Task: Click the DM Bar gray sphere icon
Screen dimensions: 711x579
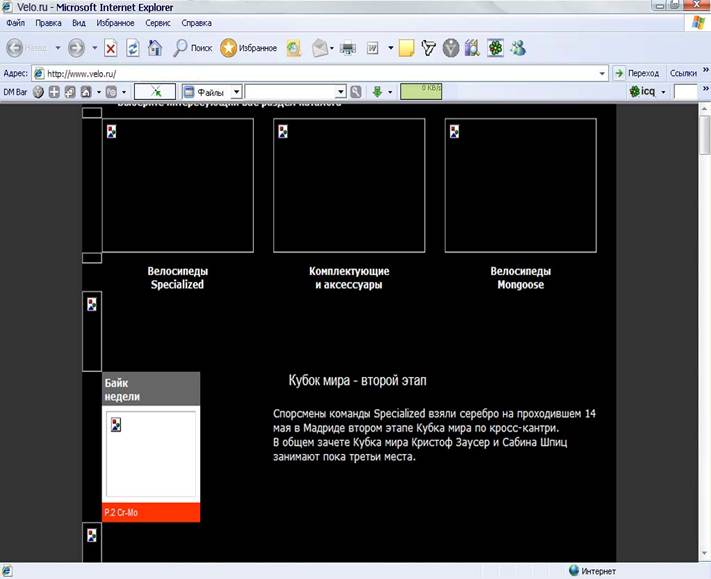Action: pos(39,92)
